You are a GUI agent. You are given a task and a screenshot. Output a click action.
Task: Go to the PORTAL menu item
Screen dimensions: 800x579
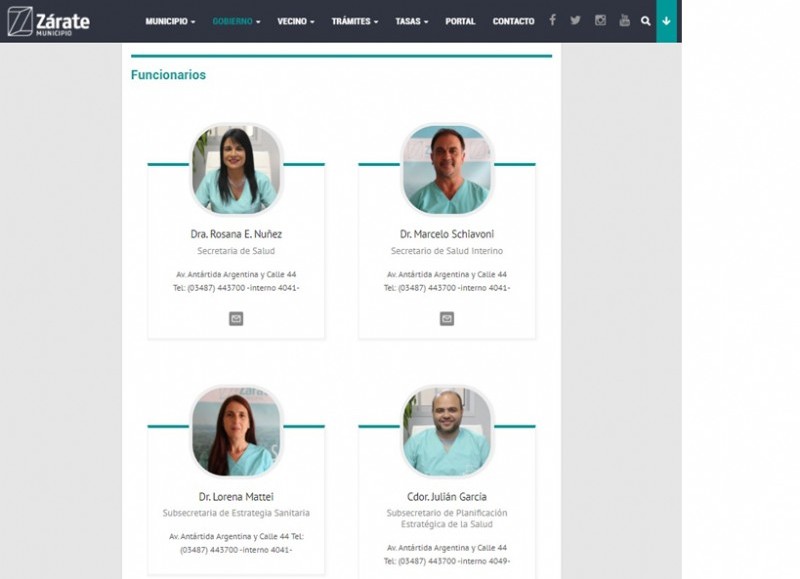pos(460,21)
